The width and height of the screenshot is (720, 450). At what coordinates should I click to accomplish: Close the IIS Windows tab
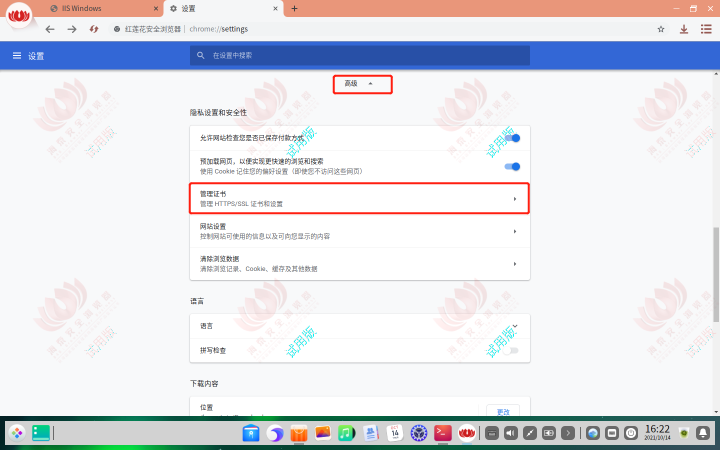(156, 8)
